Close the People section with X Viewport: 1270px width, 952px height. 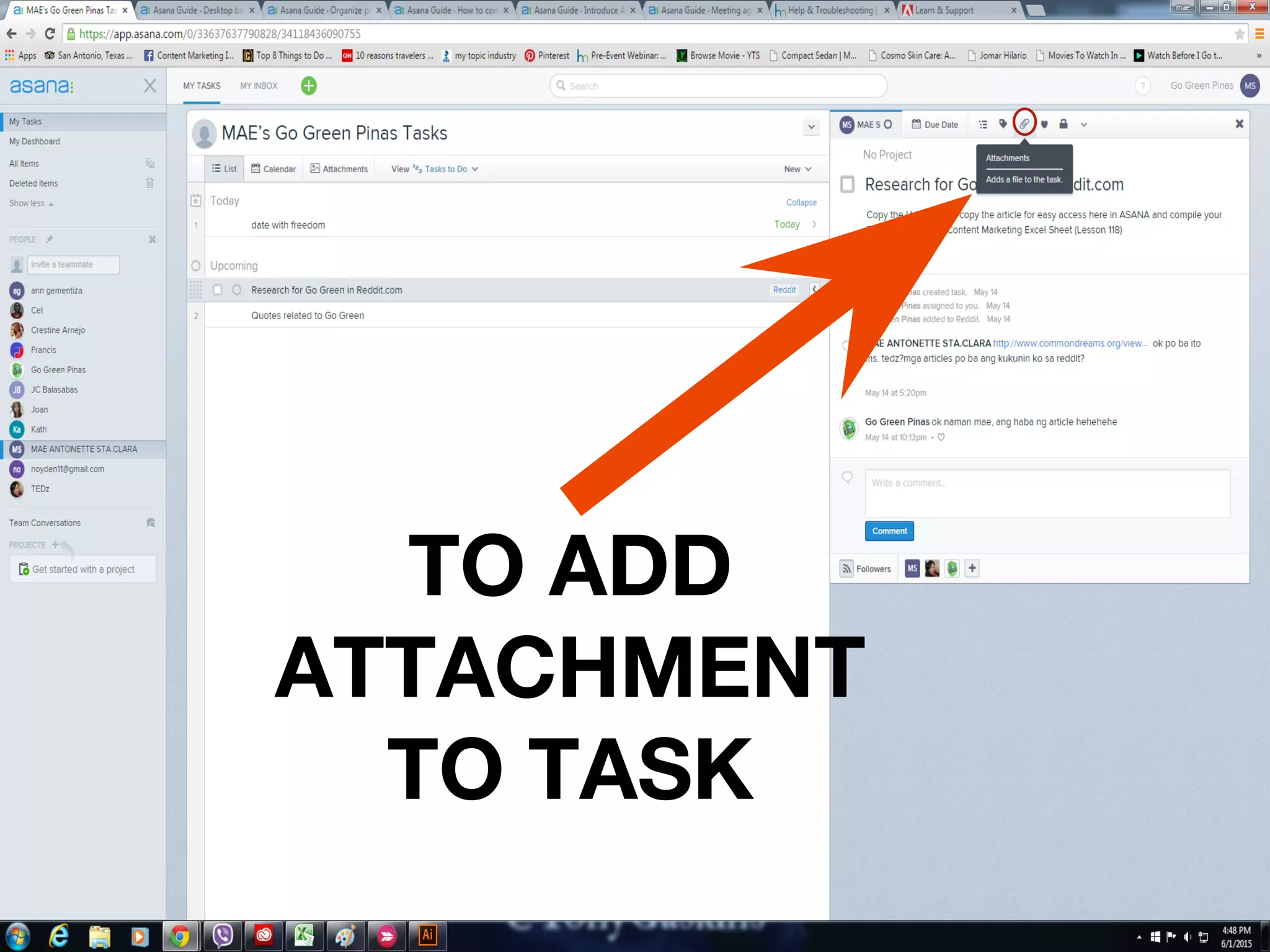[152, 239]
